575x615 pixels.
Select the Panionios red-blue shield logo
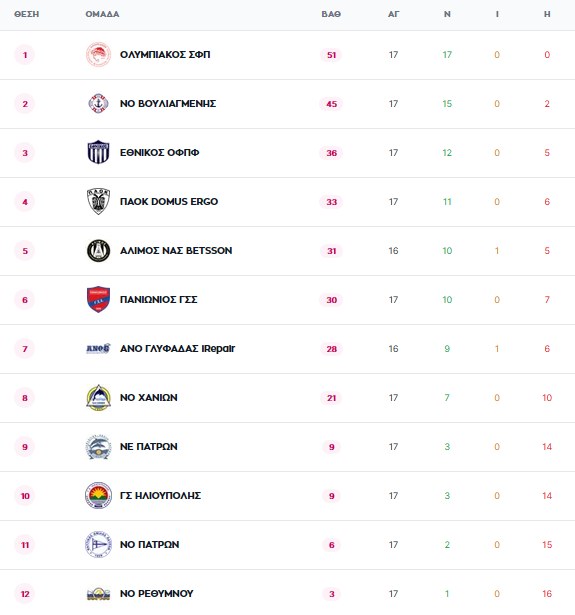98,299
